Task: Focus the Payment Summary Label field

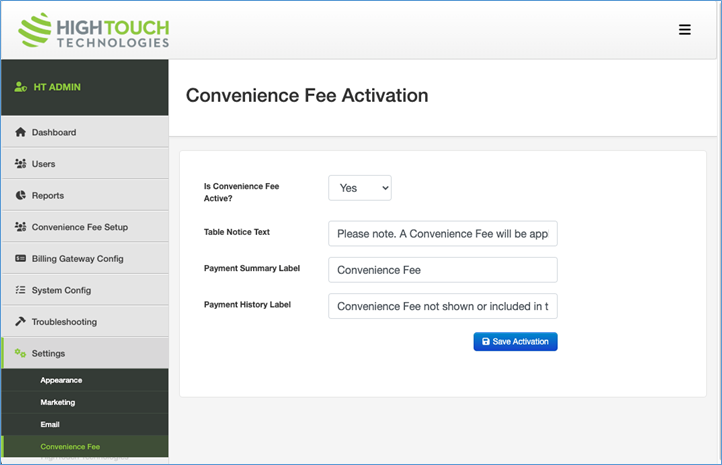Action: coord(442,270)
